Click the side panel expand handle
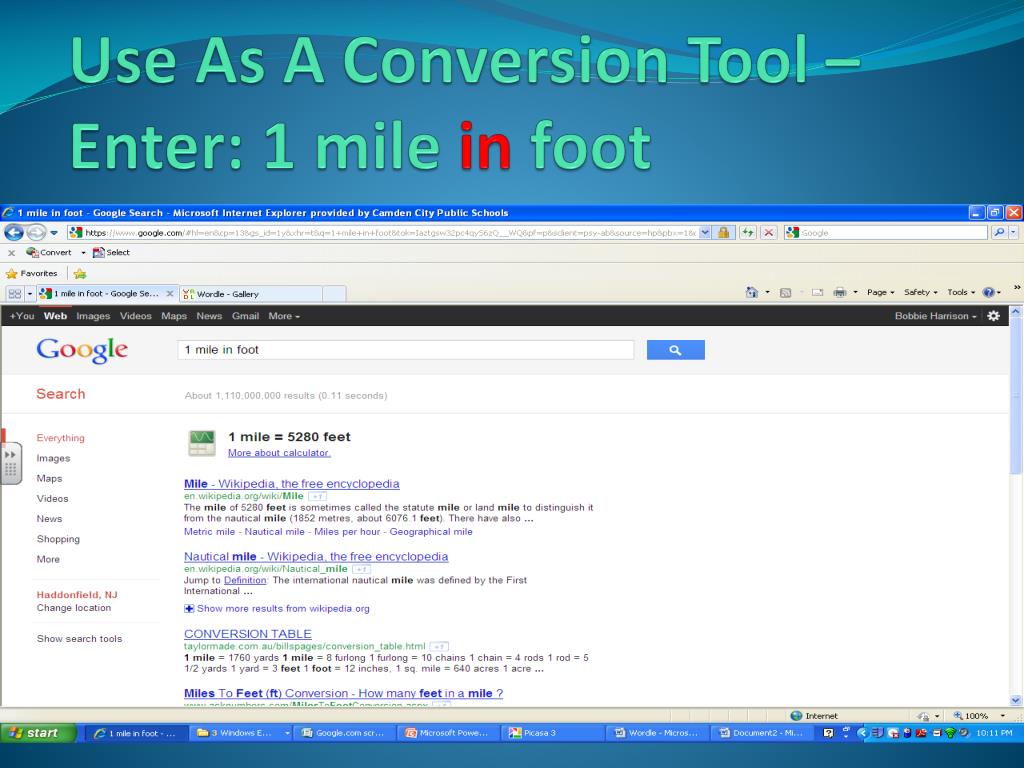Screen dimensions: 1024x768 [x=11, y=463]
